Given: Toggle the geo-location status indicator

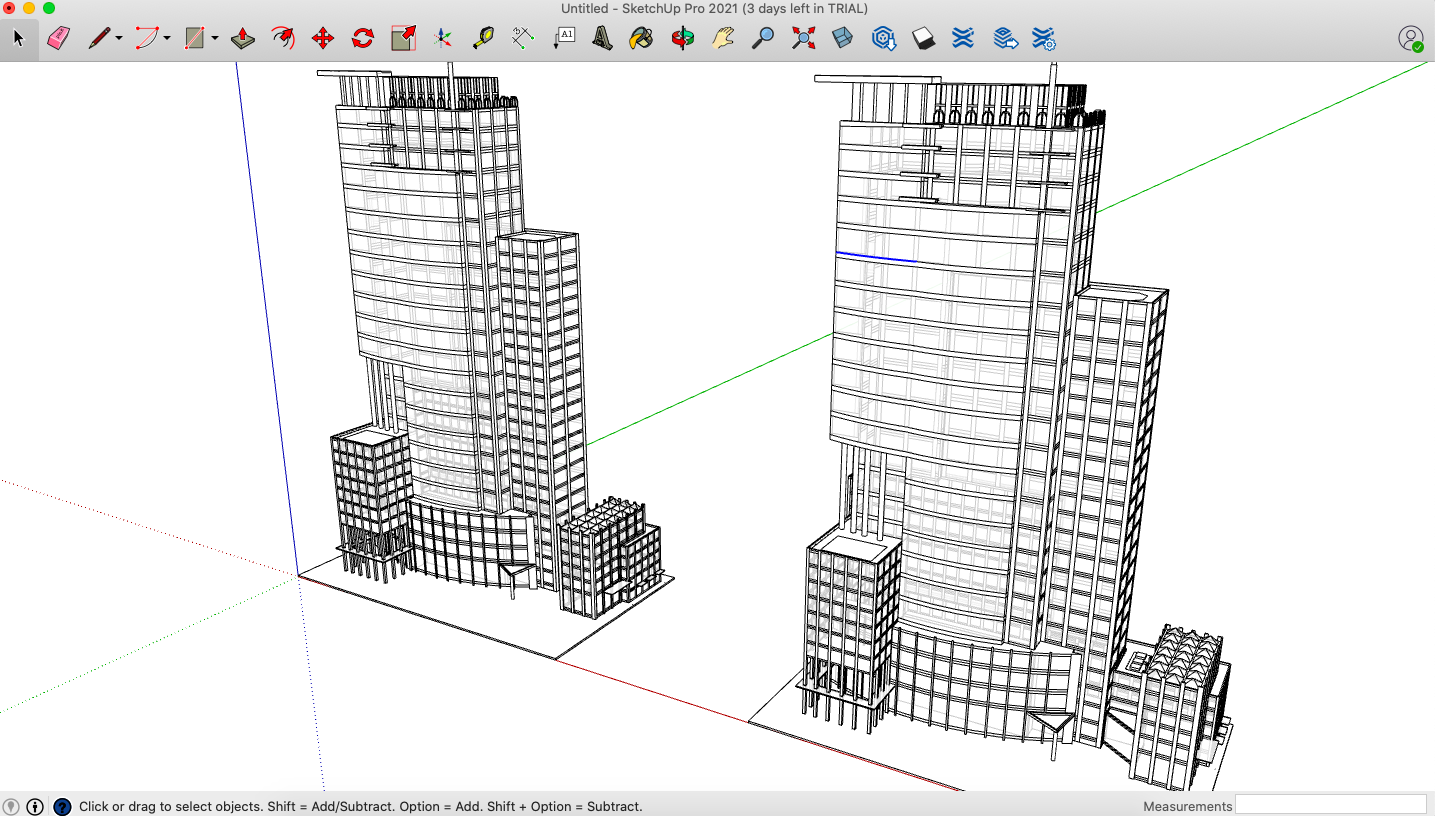Looking at the screenshot, I should pyautogui.click(x=11, y=806).
